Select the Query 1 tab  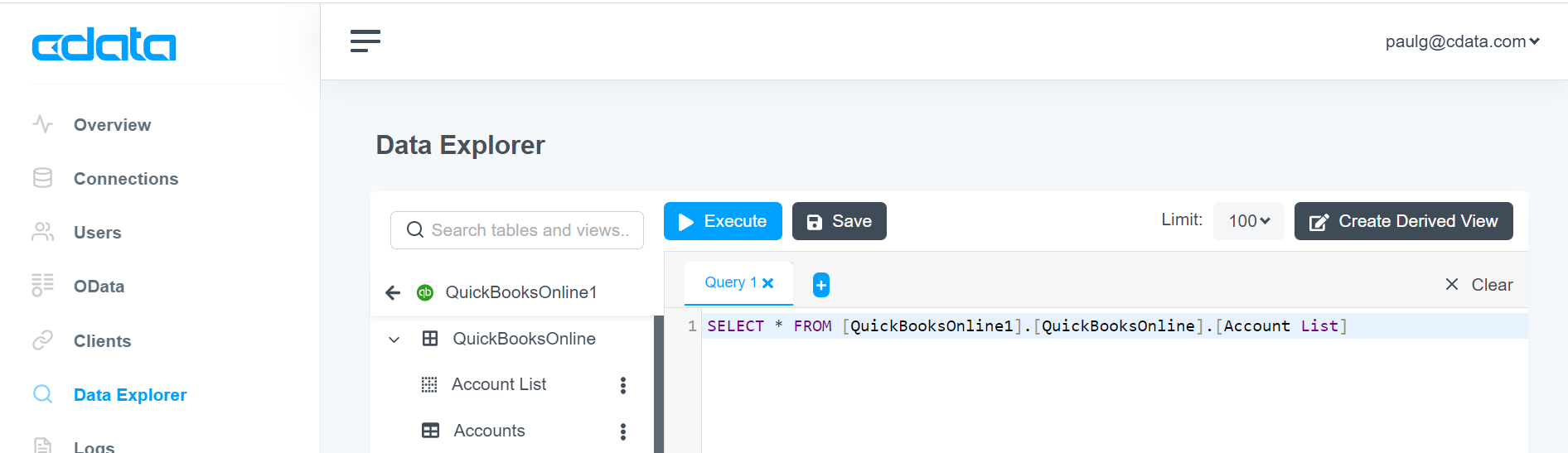click(730, 283)
